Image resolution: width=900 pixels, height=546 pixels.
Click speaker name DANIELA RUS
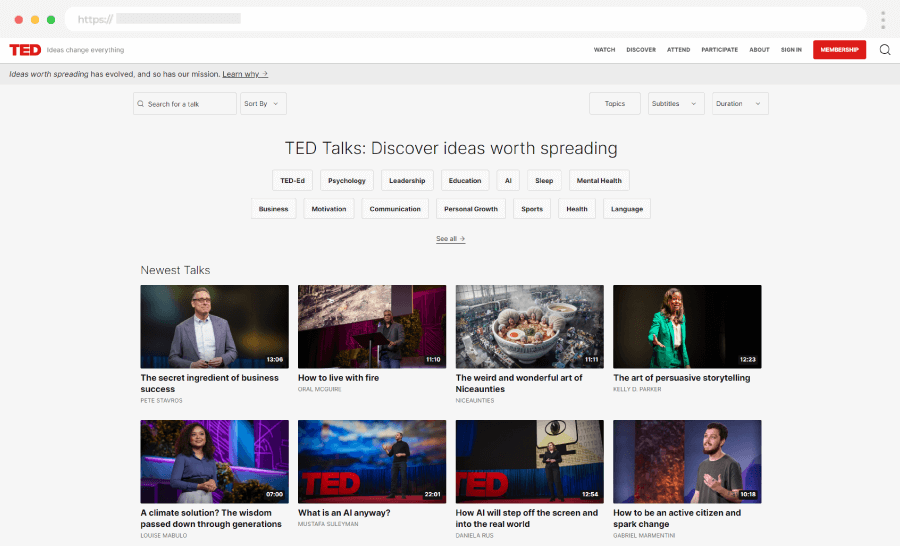pos(474,536)
